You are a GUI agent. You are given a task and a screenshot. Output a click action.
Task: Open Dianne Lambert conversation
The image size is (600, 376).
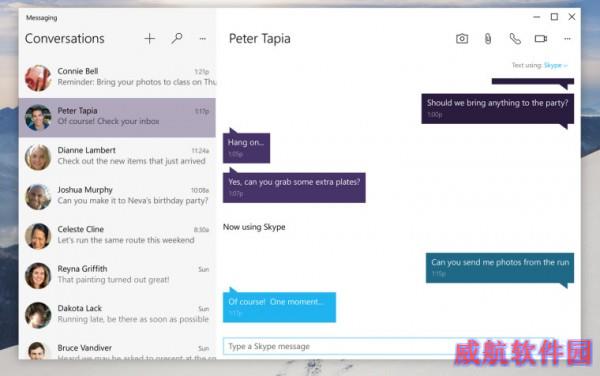pyautogui.click(x=117, y=157)
